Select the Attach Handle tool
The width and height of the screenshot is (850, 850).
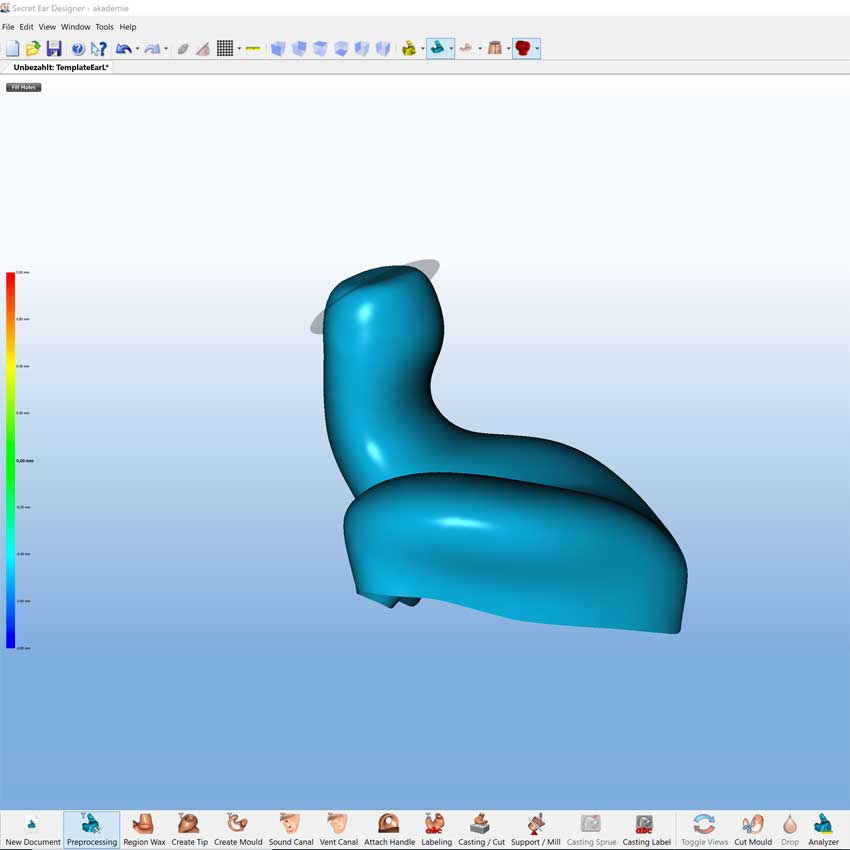pos(389,828)
